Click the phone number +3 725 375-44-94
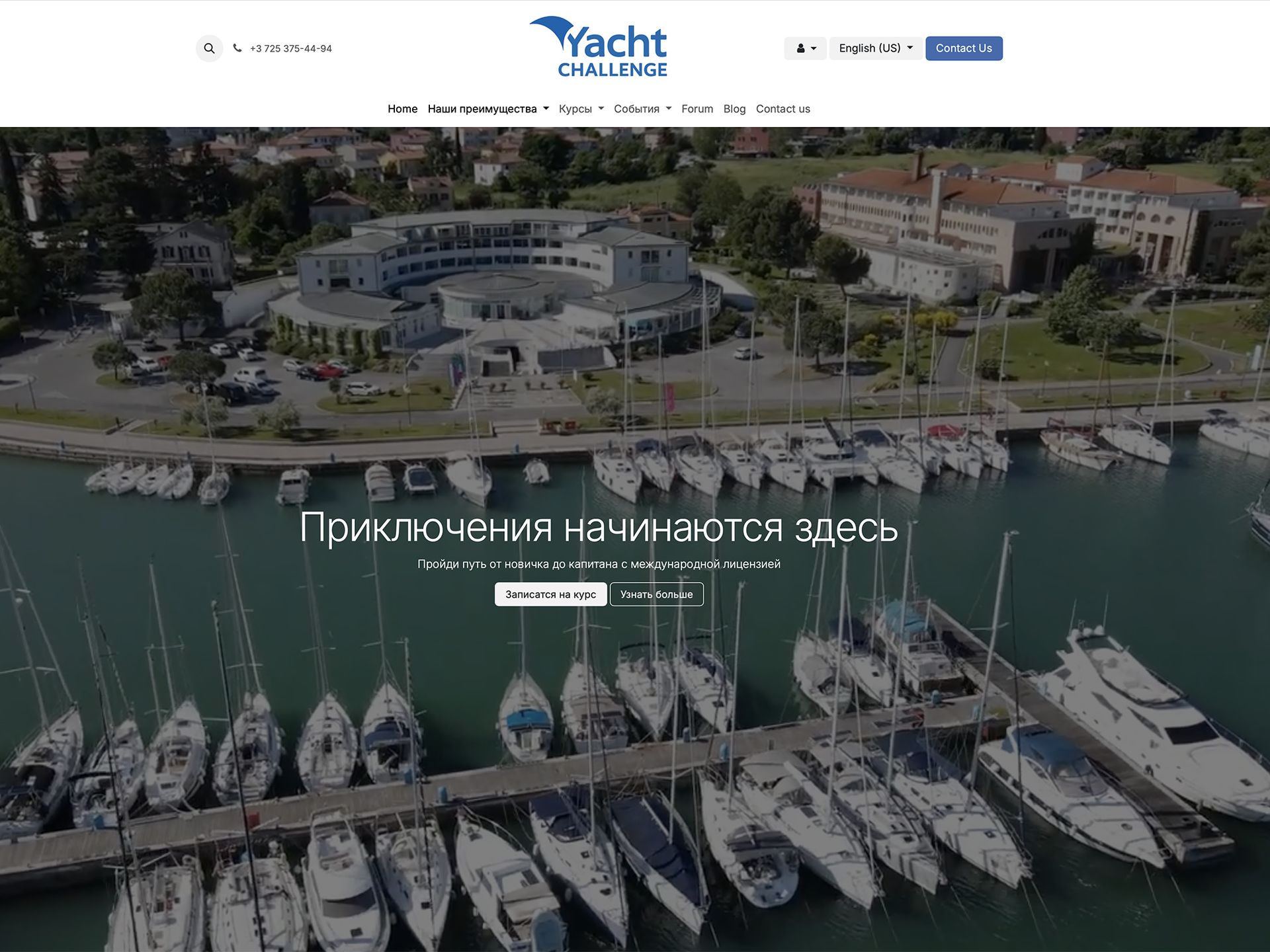 coord(291,49)
